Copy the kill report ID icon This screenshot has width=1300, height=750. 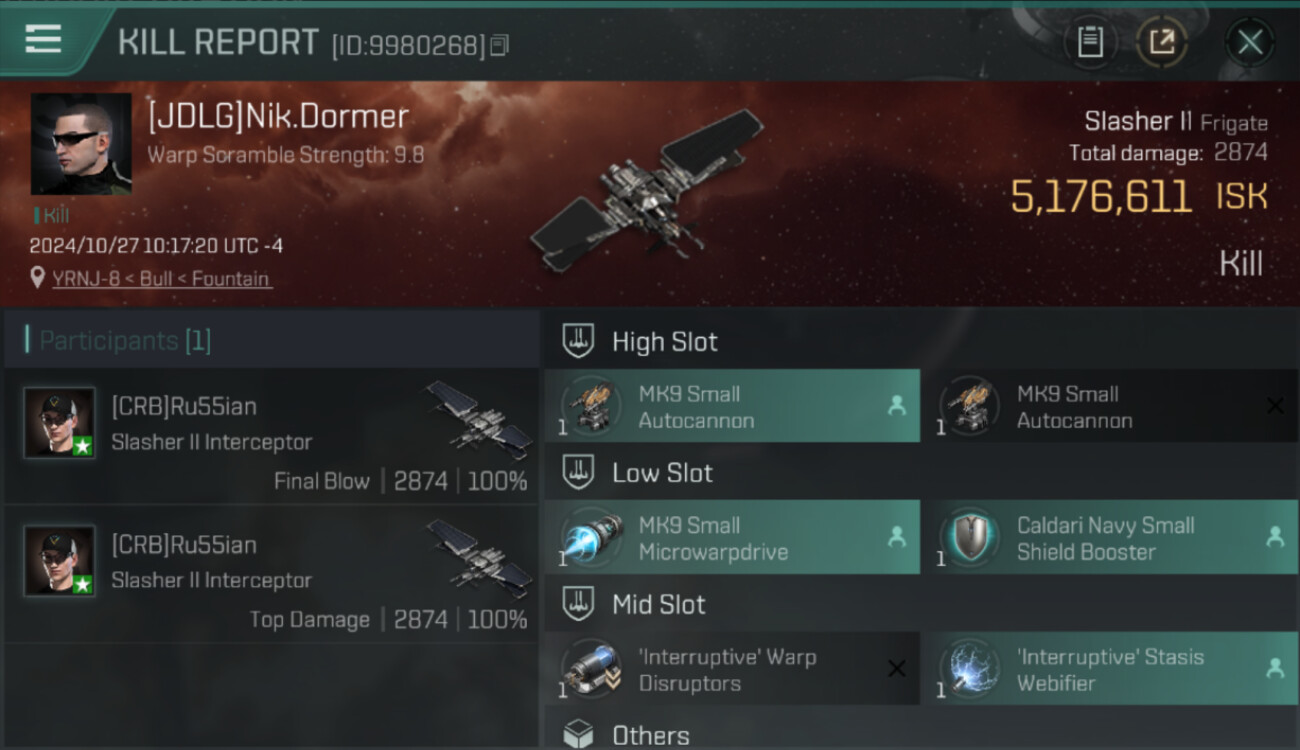tap(499, 45)
